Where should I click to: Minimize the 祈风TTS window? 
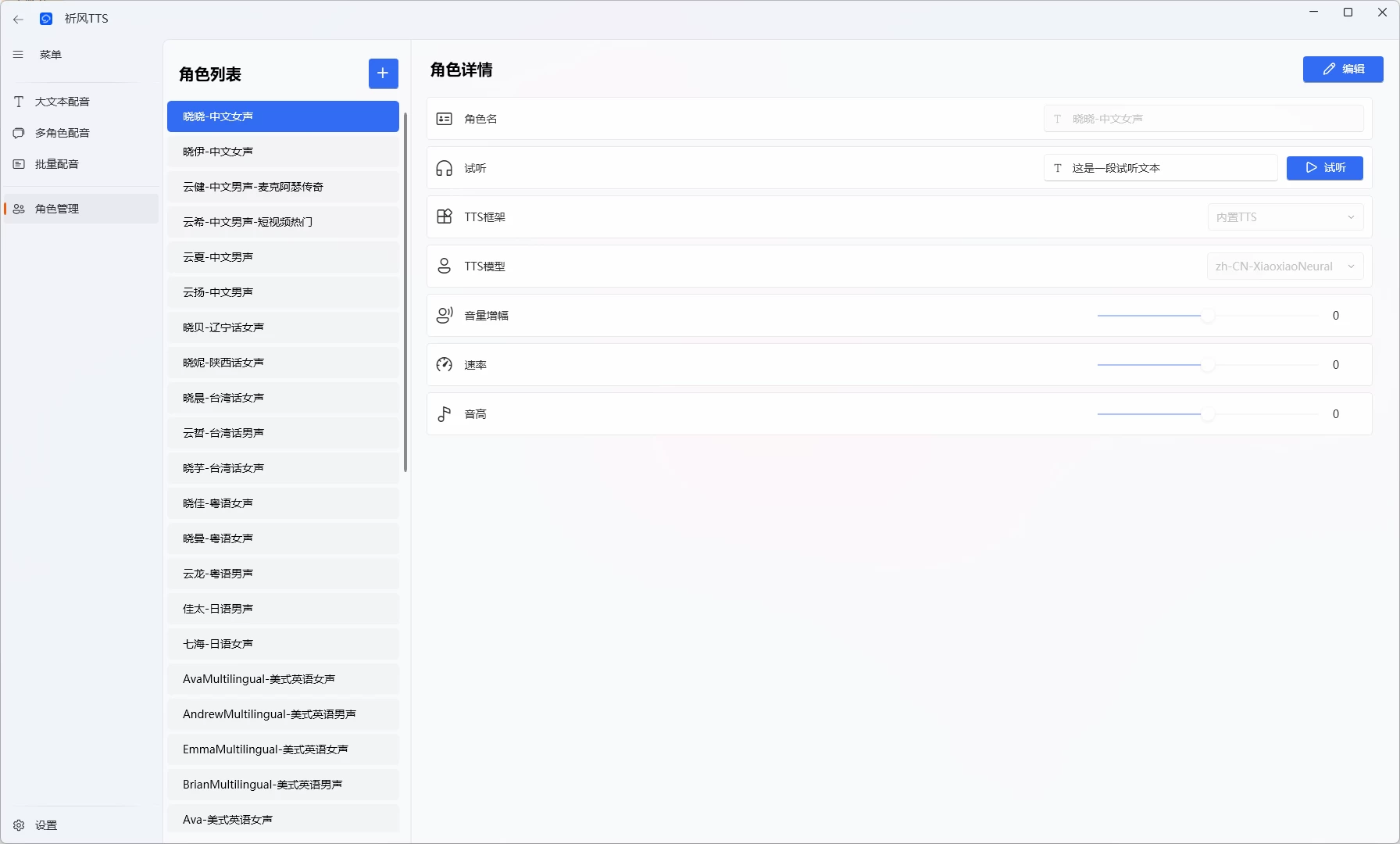[x=1313, y=13]
